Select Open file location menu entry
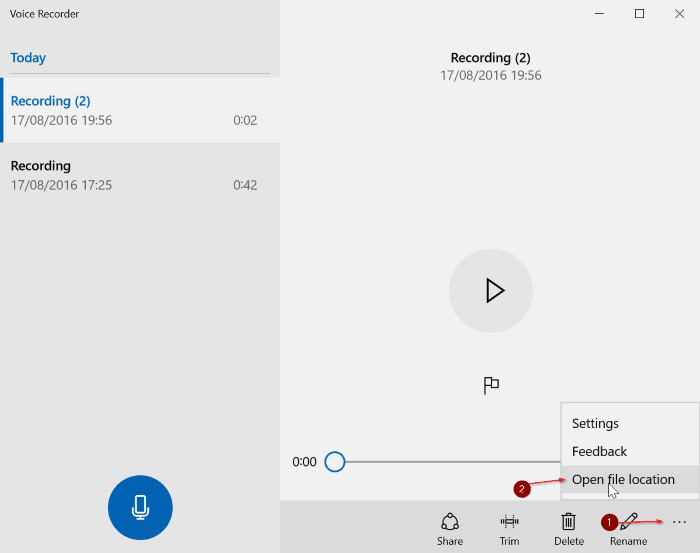The width and height of the screenshot is (700, 553). [x=629, y=479]
